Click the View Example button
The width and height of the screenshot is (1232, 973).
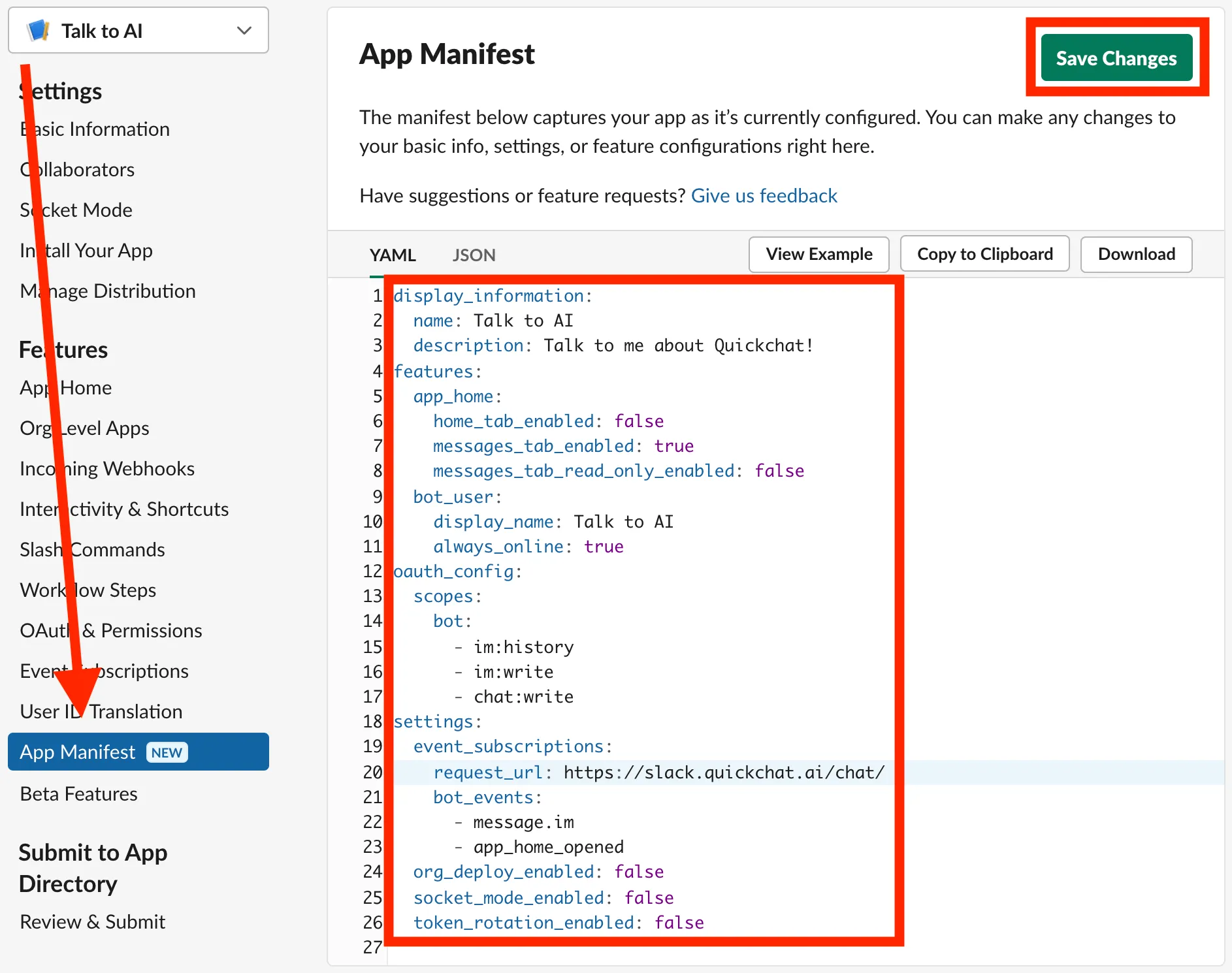click(819, 254)
